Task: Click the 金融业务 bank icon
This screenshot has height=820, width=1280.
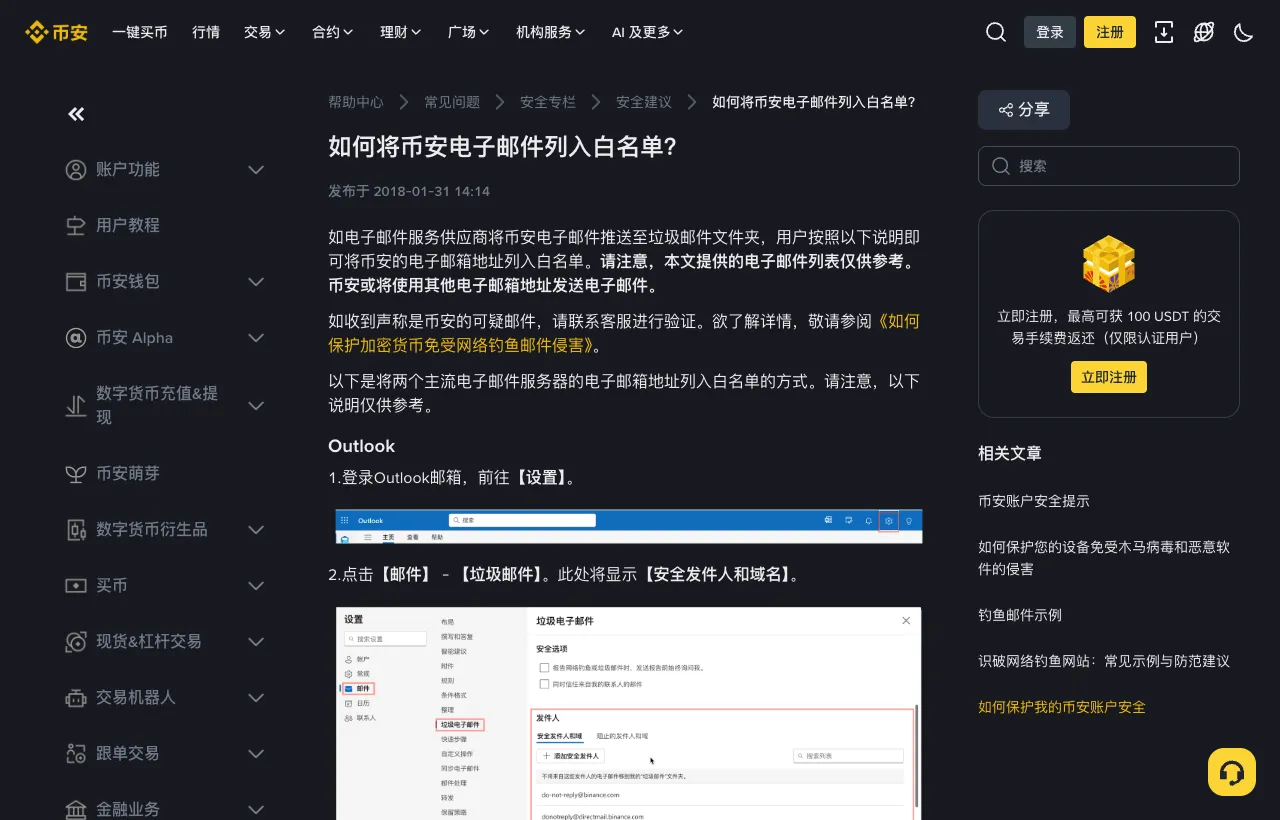Action: click(76, 809)
